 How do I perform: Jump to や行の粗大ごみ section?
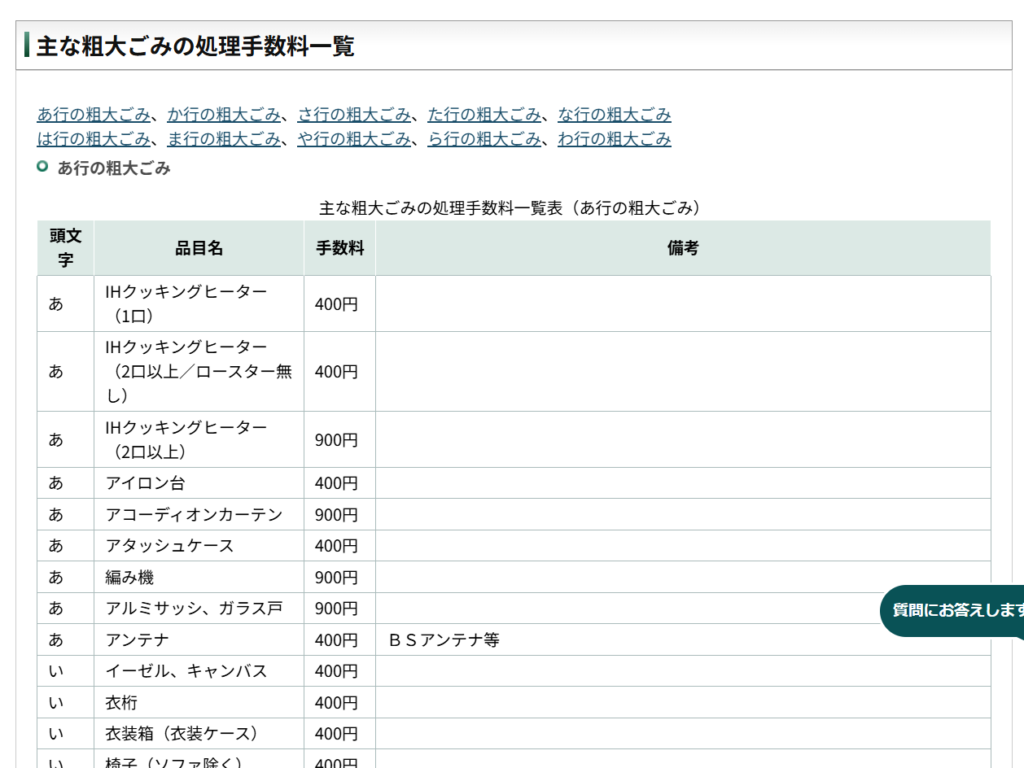click(354, 139)
